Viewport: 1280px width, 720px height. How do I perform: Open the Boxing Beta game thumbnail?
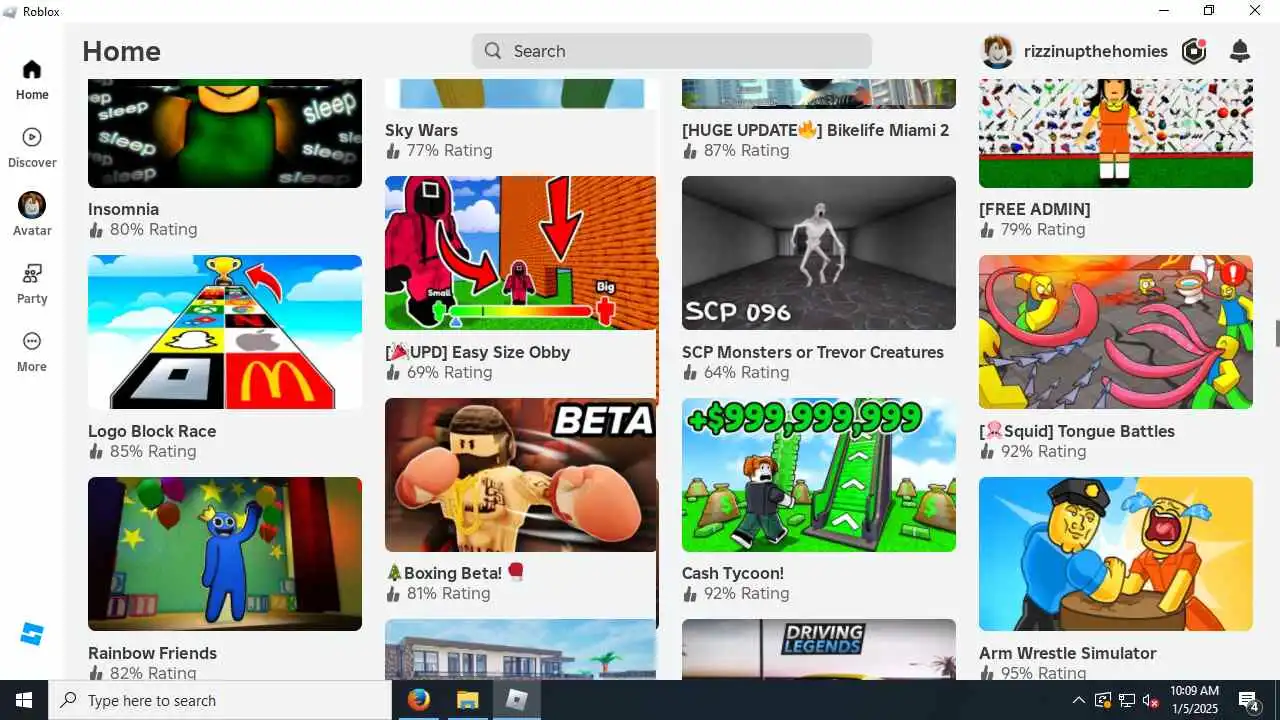click(x=521, y=475)
